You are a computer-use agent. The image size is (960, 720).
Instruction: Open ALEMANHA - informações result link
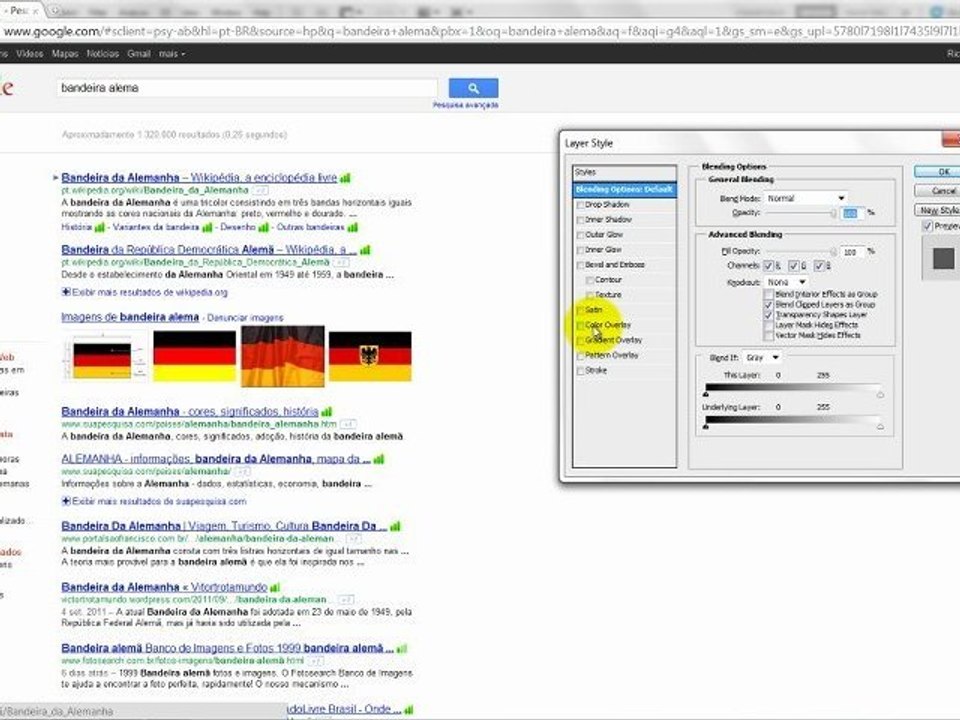click(216, 459)
